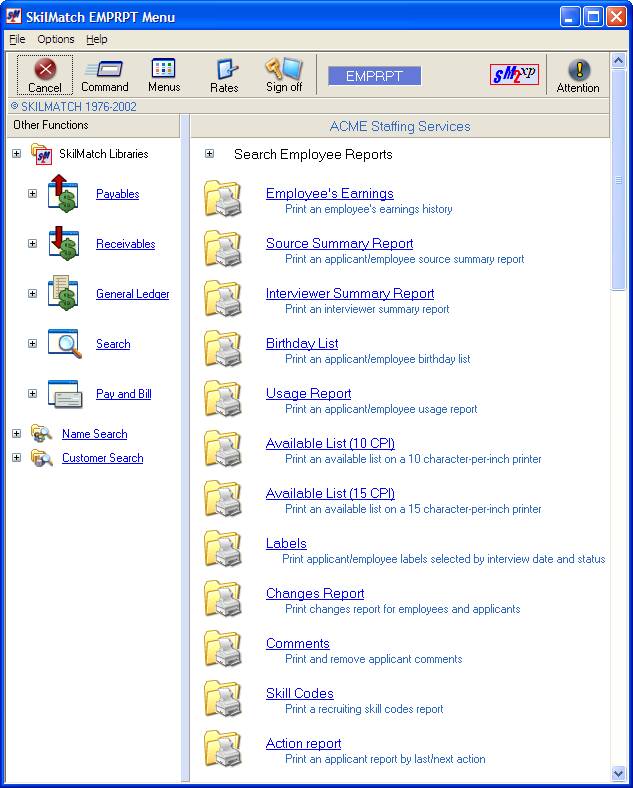Screen dimensions: 633x788
Task: Click the Available List (15 CPI) folder icon
Action: (x=223, y=499)
